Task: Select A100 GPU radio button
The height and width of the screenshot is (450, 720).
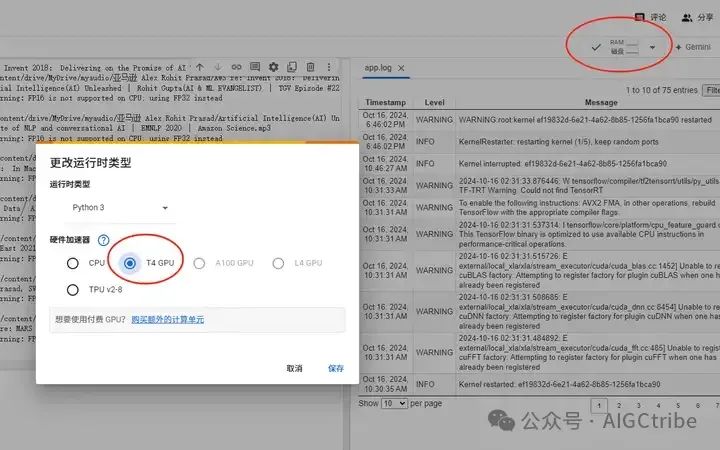Action: pos(199,263)
